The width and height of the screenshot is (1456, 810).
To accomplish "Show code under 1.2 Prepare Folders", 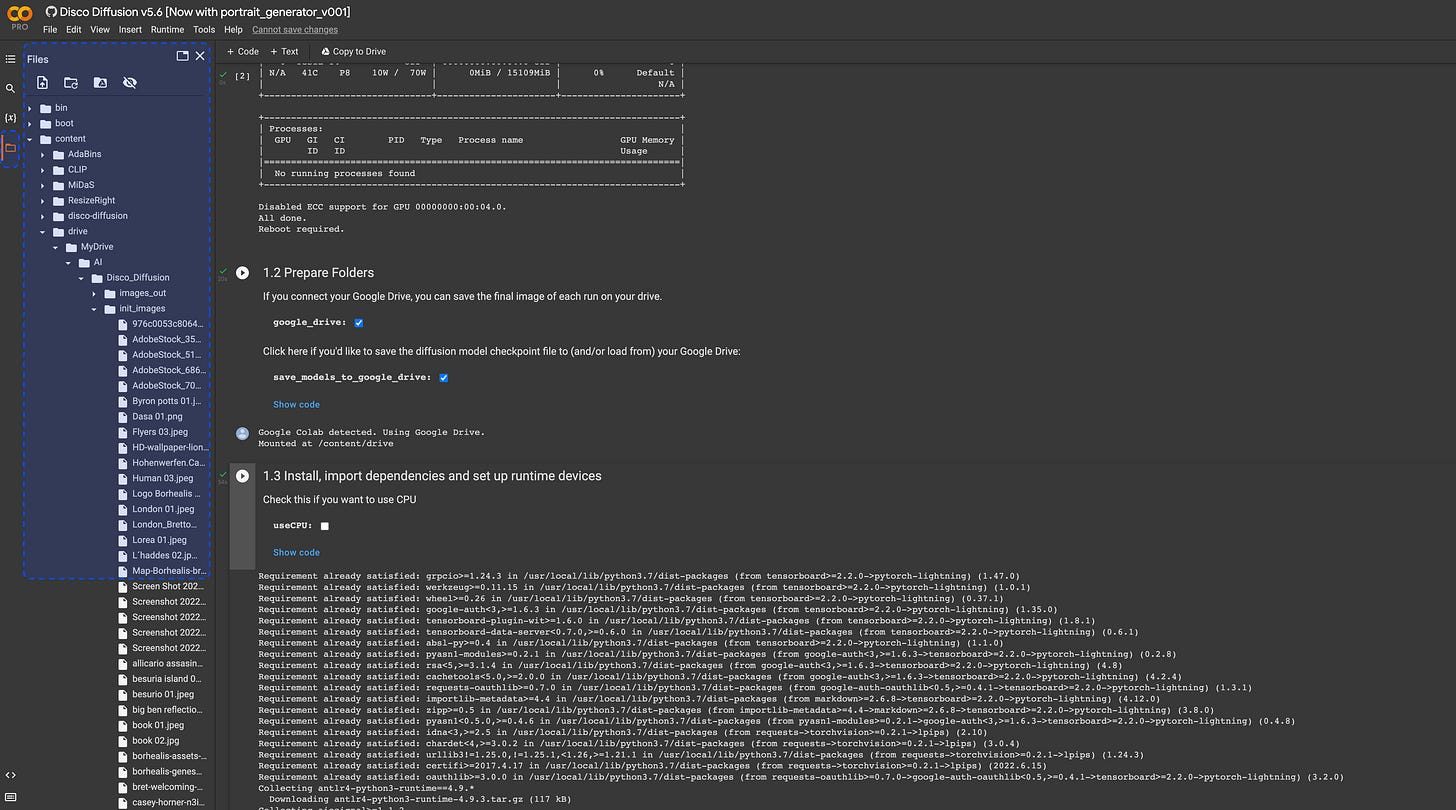I will pos(296,404).
